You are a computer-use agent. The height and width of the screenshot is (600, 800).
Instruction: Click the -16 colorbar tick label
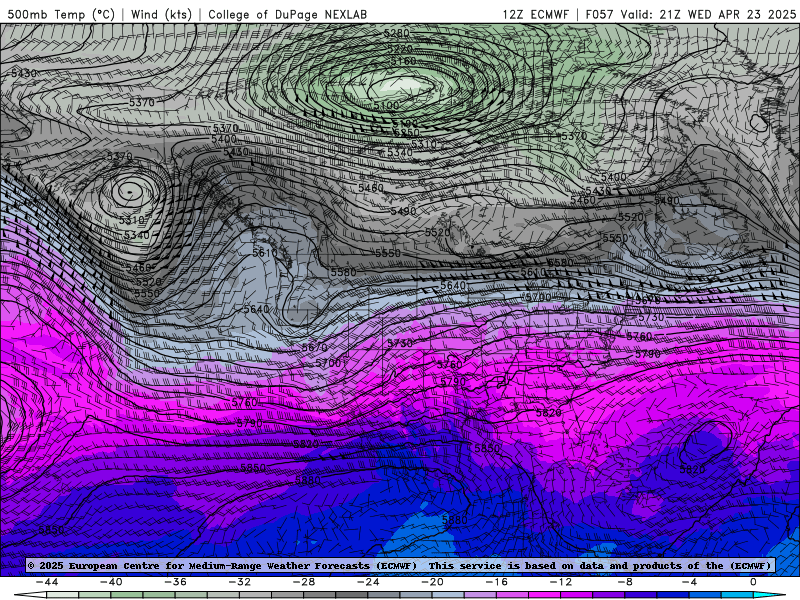[497, 582]
